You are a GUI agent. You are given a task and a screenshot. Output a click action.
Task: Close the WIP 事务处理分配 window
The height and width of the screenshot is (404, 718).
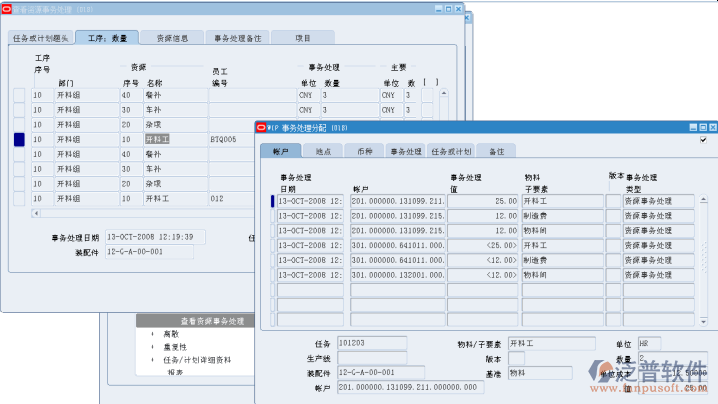pyautogui.click(x=713, y=128)
